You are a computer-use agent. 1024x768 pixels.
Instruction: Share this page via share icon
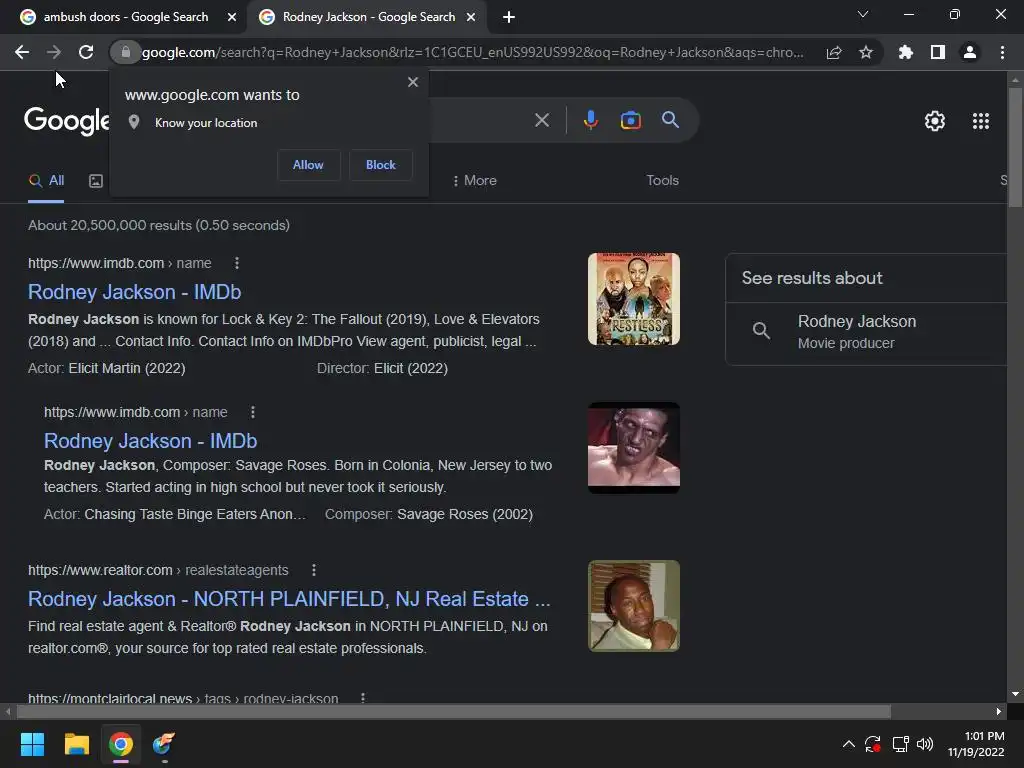click(x=834, y=52)
